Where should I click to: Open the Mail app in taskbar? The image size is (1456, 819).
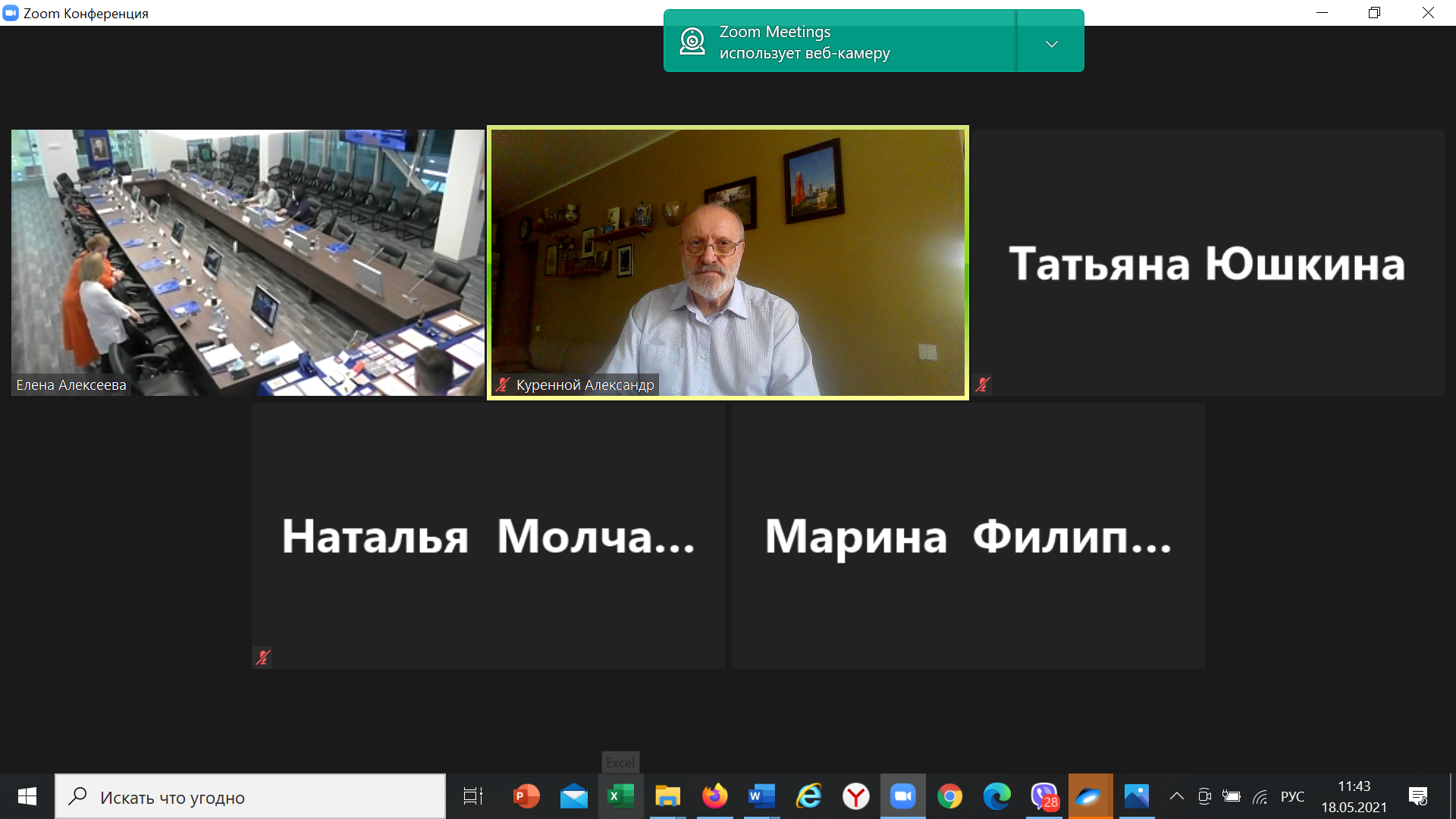pos(574,796)
